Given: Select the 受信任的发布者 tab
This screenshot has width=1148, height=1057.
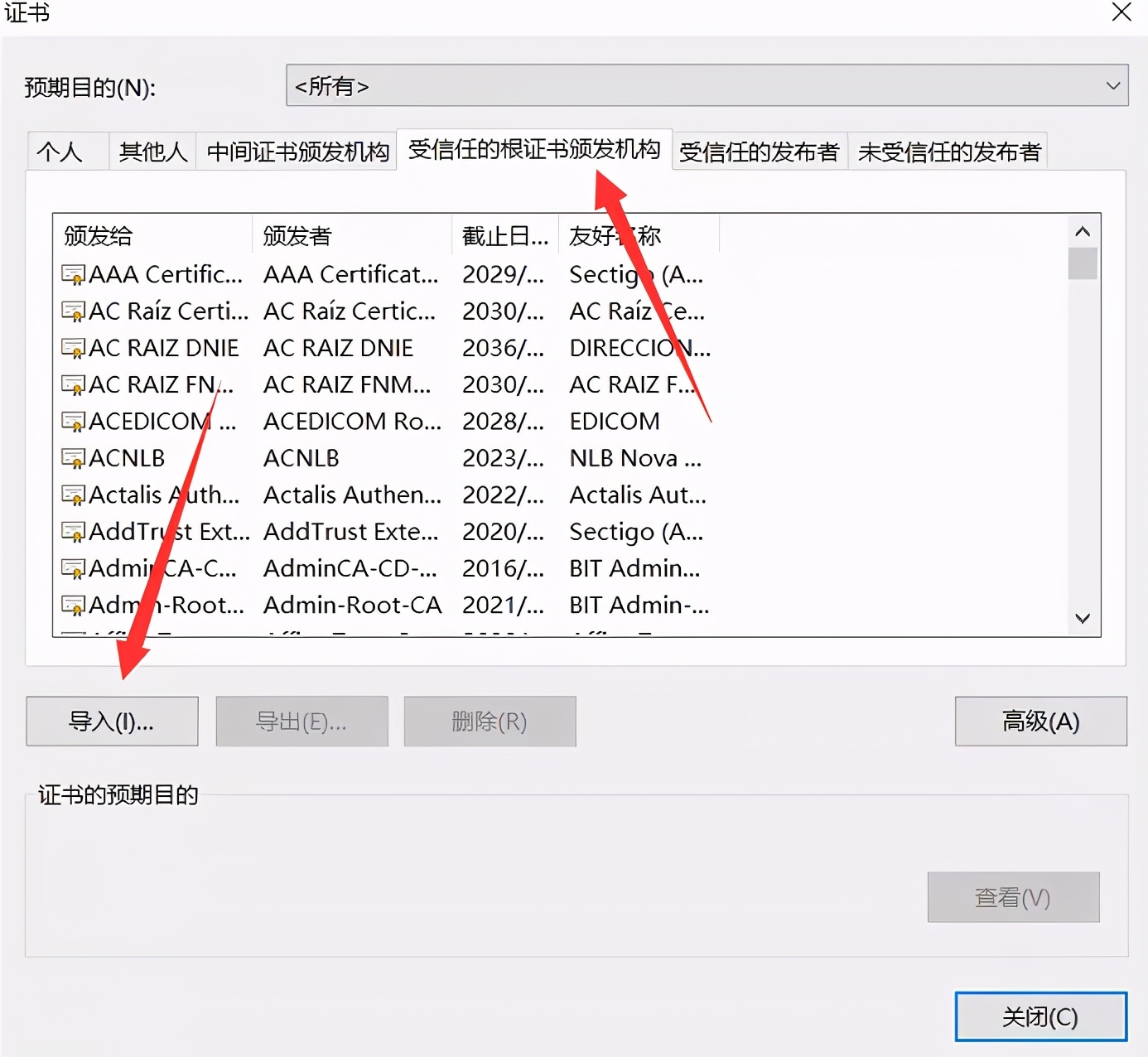Looking at the screenshot, I should [759, 151].
